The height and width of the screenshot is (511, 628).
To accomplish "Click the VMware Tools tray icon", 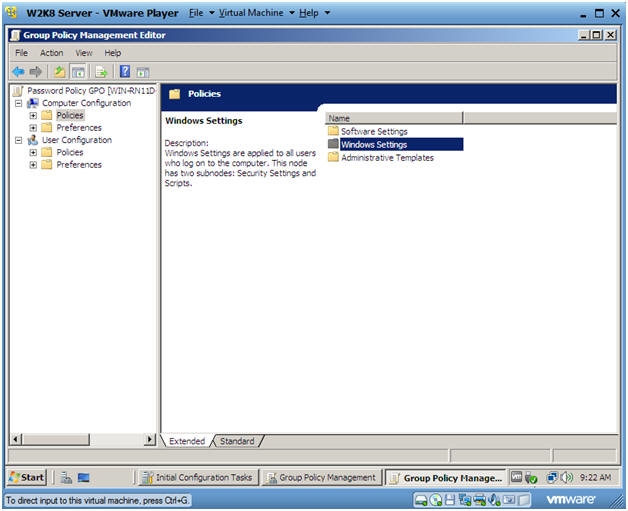I will point(517,477).
